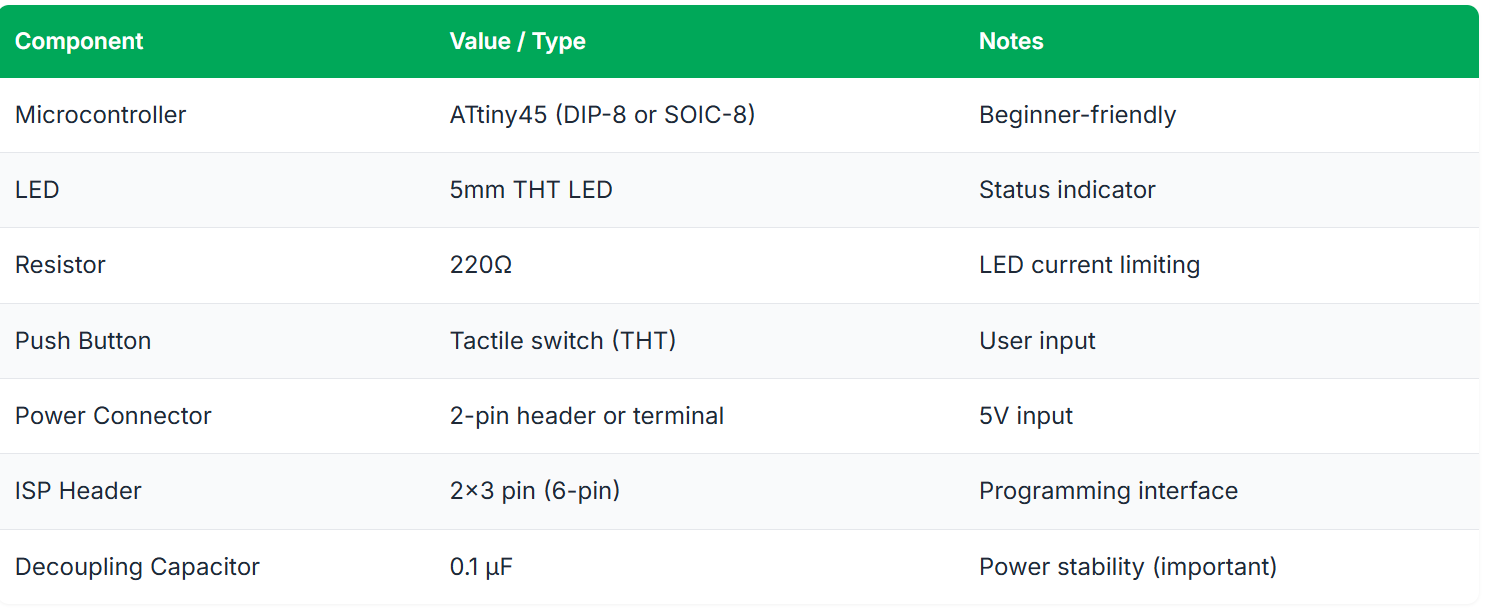Viewport: 1495px width, 613px height.
Task: Click the Push Button cell
Action: (83, 341)
